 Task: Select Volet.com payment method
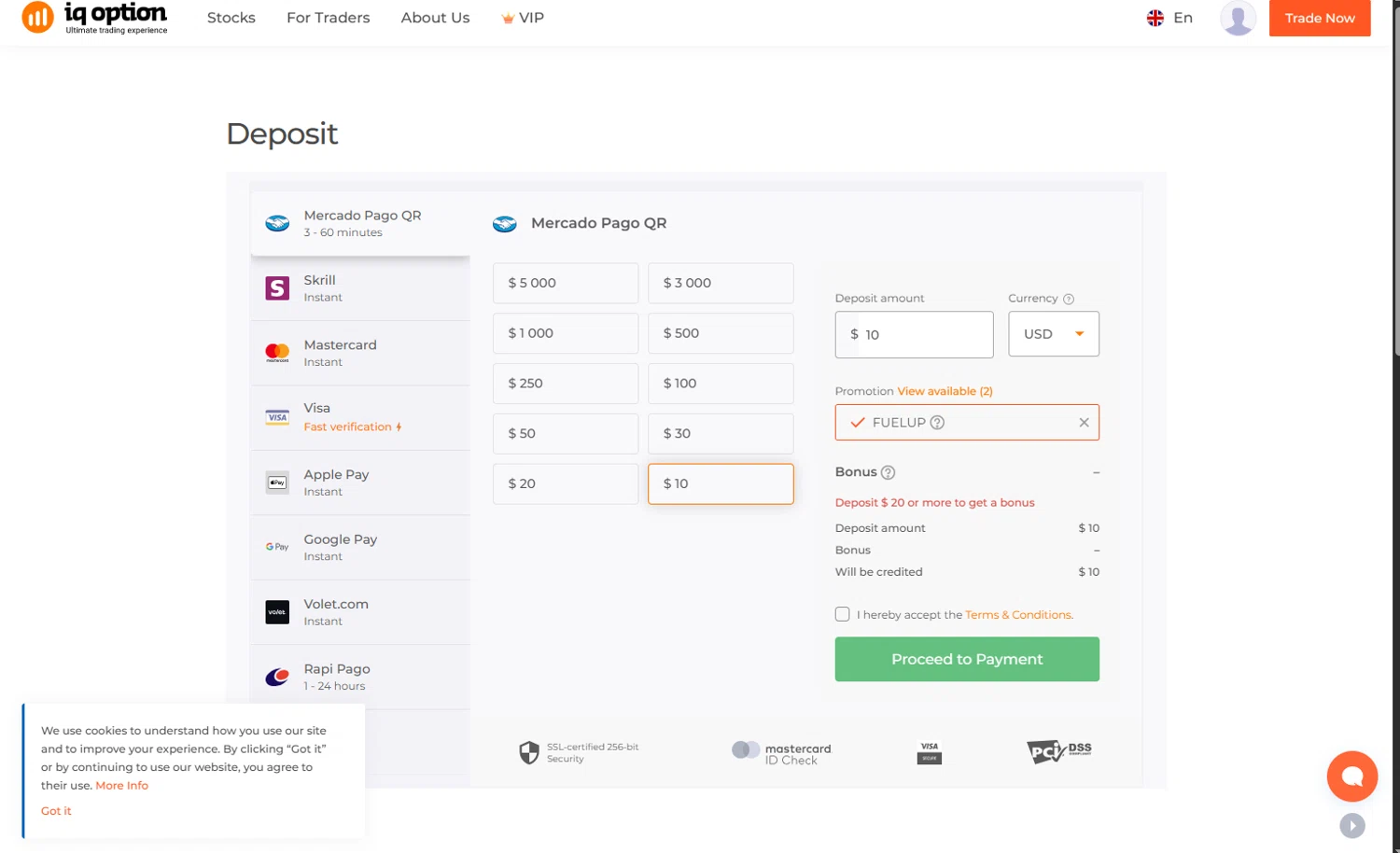pyautogui.click(x=360, y=612)
